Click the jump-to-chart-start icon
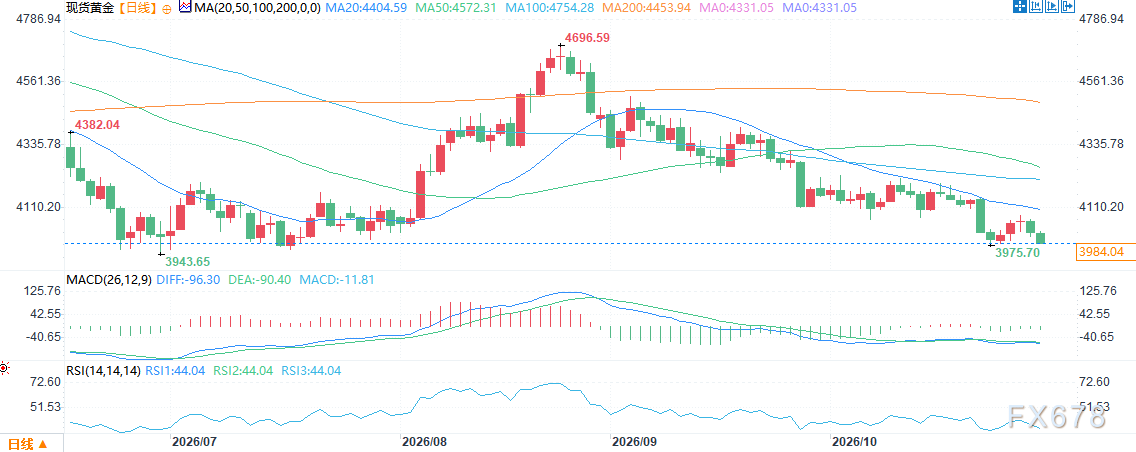The image size is (1136, 452). point(1036,6)
